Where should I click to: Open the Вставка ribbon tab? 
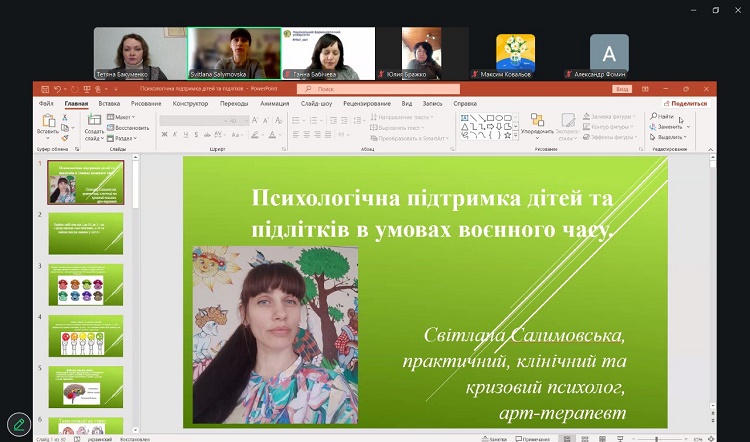(x=110, y=103)
